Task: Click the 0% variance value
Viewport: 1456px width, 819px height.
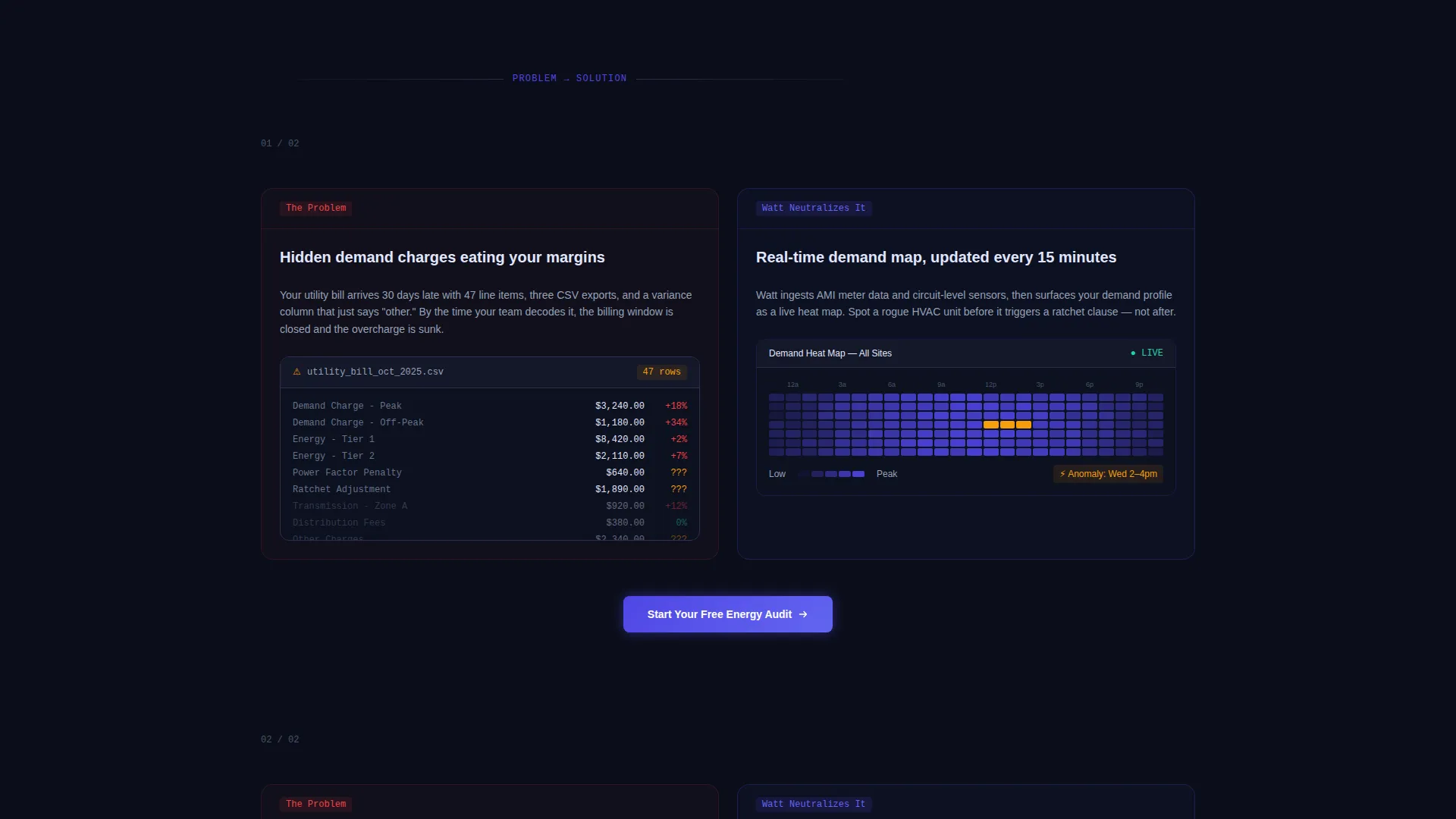Action: coord(681,522)
